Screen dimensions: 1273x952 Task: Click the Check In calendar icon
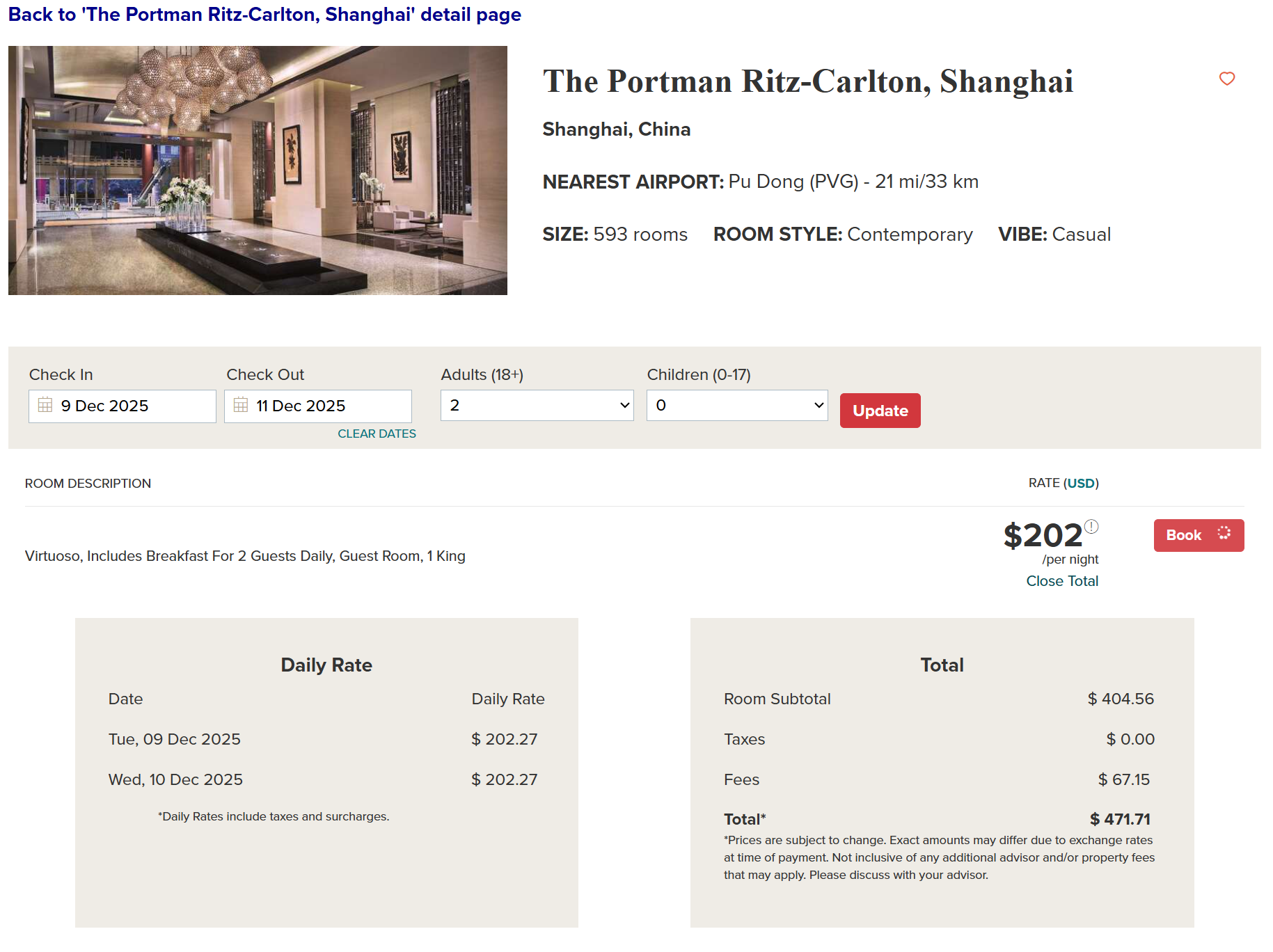[45, 405]
